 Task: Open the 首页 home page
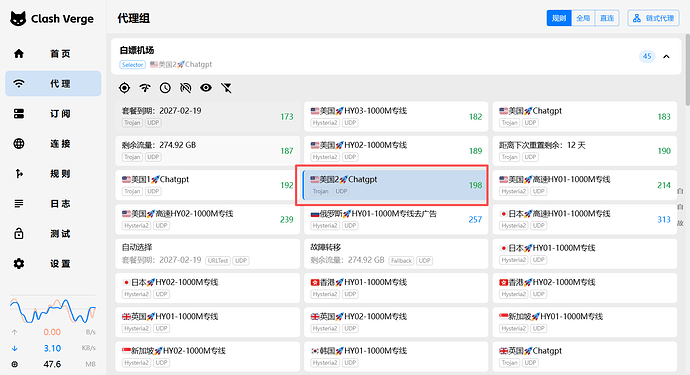(x=53, y=54)
